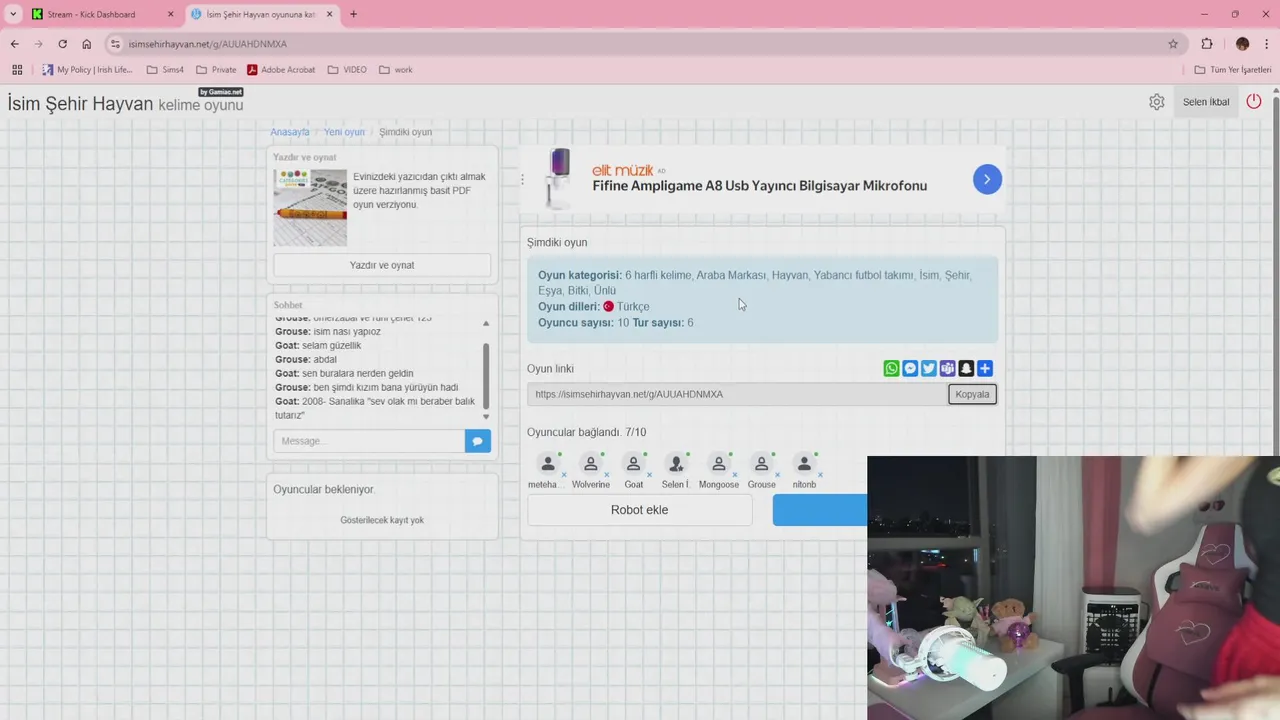Open Chrome extensions puzzle icon
Viewport: 1280px width, 720px height.
(1207, 44)
